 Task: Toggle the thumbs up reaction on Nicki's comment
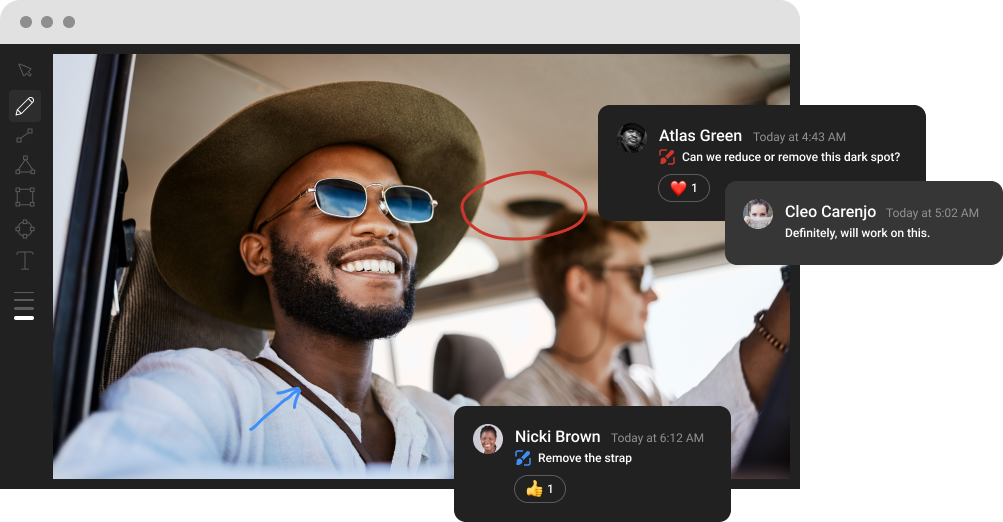[x=540, y=489]
